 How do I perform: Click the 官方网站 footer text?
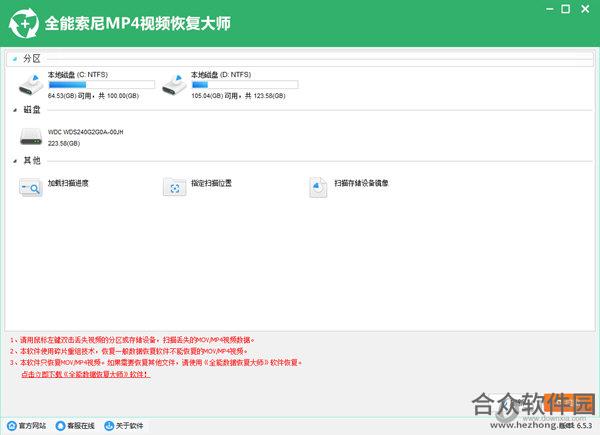tap(33, 426)
